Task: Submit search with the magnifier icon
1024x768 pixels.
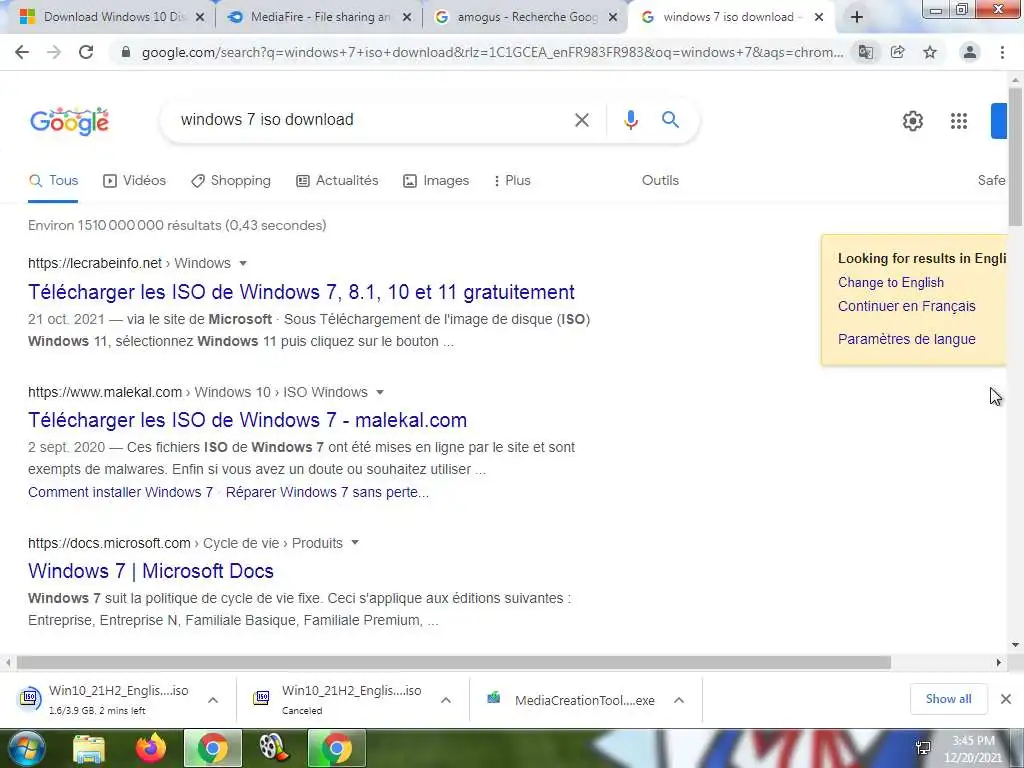Action: click(x=670, y=120)
